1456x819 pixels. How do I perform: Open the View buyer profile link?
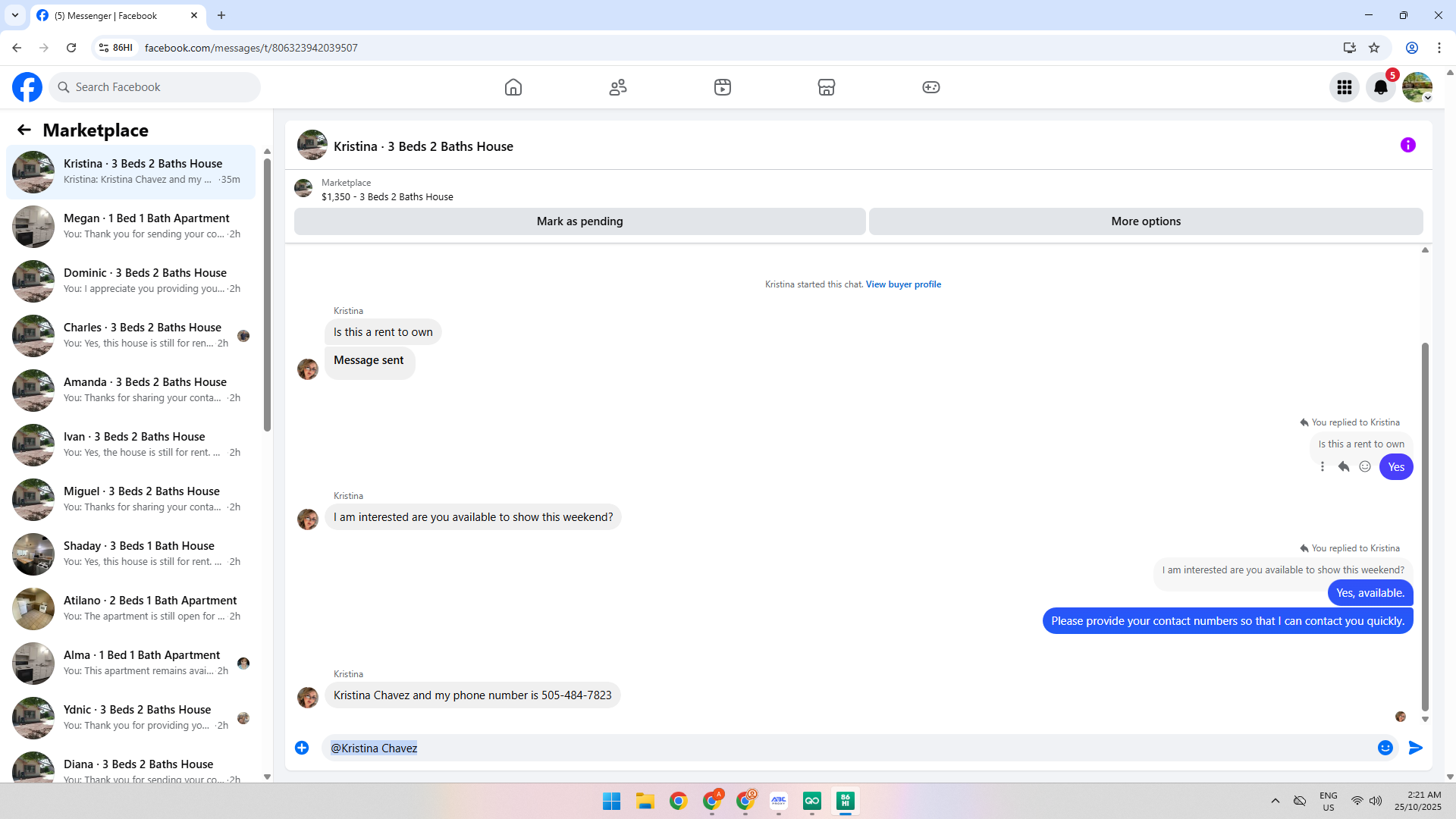pyautogui.click(x=903, y=284)
